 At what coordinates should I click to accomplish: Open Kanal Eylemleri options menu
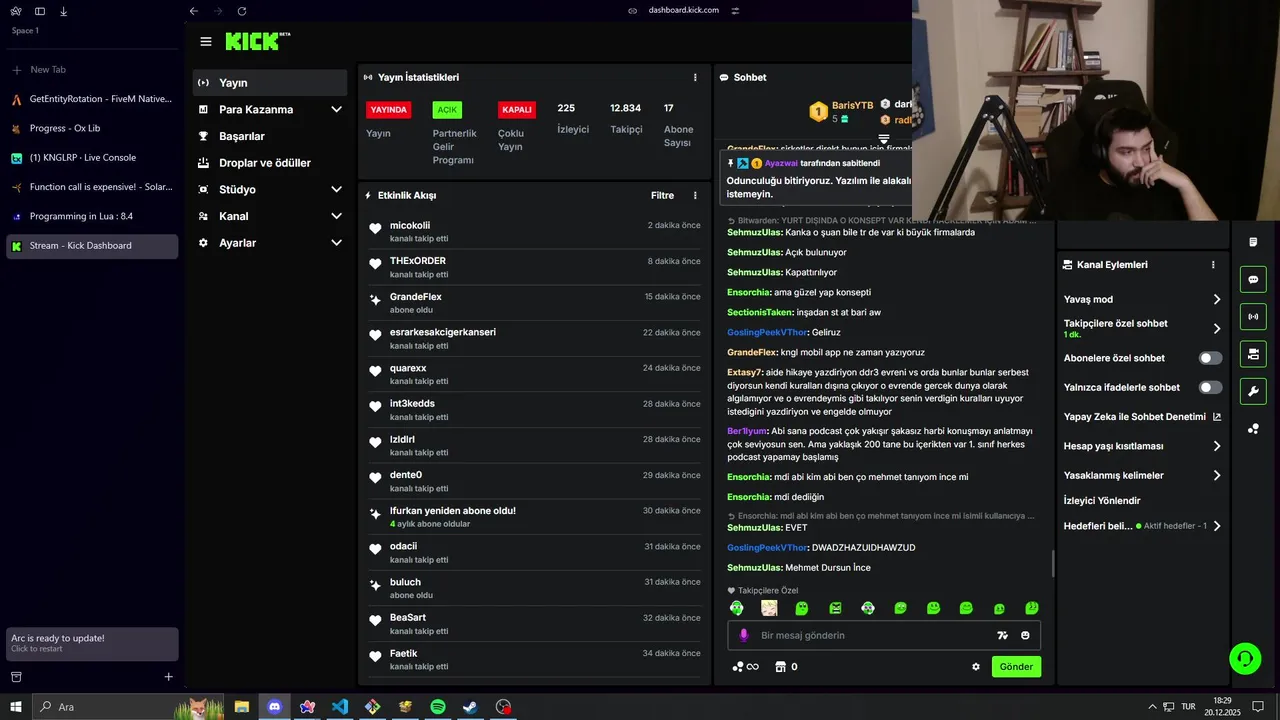[x=1213, y=265]
